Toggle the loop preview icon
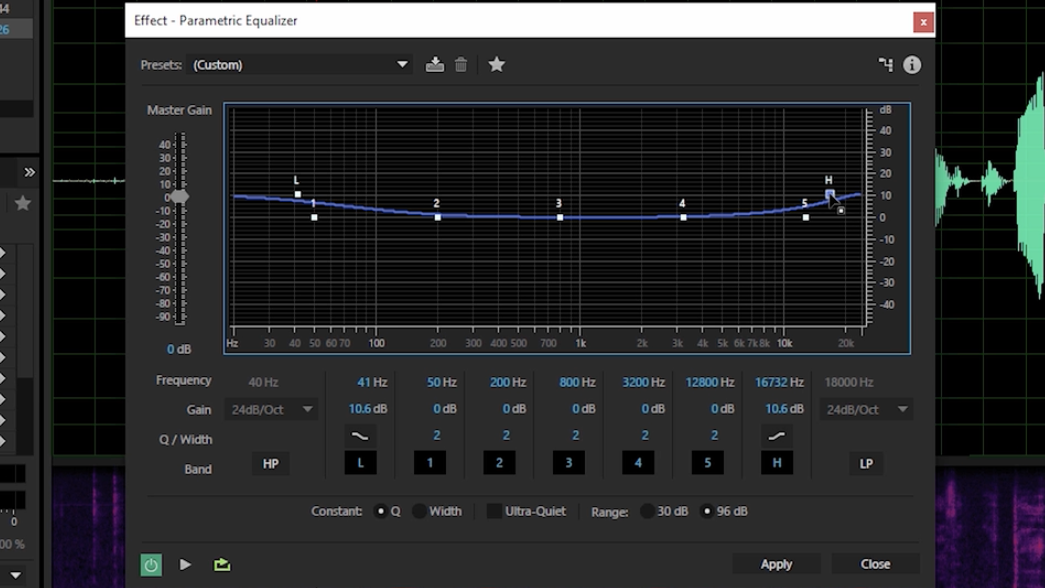1045x588 pixels. [222, 565]
